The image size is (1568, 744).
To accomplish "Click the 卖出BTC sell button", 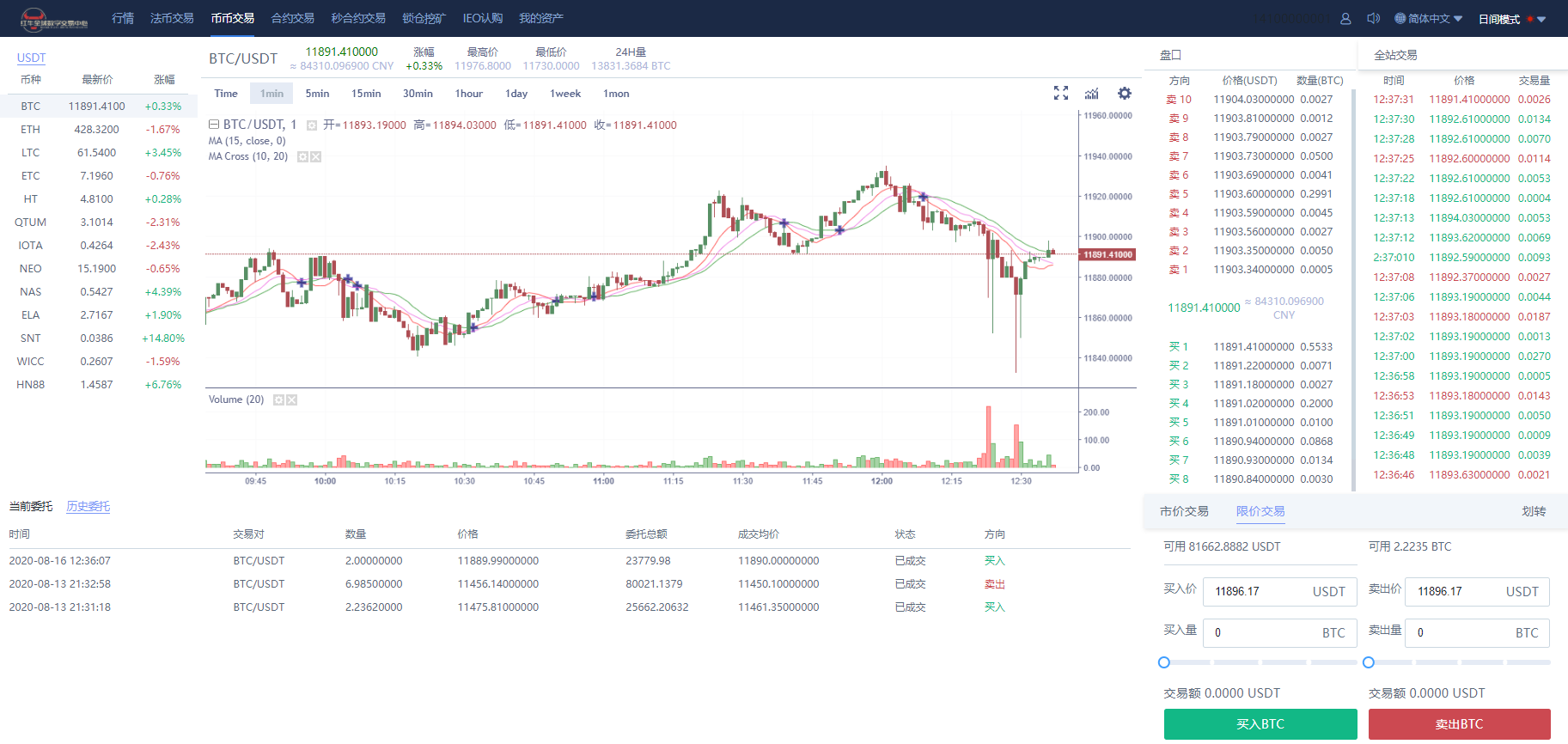I will point(1459,724).
